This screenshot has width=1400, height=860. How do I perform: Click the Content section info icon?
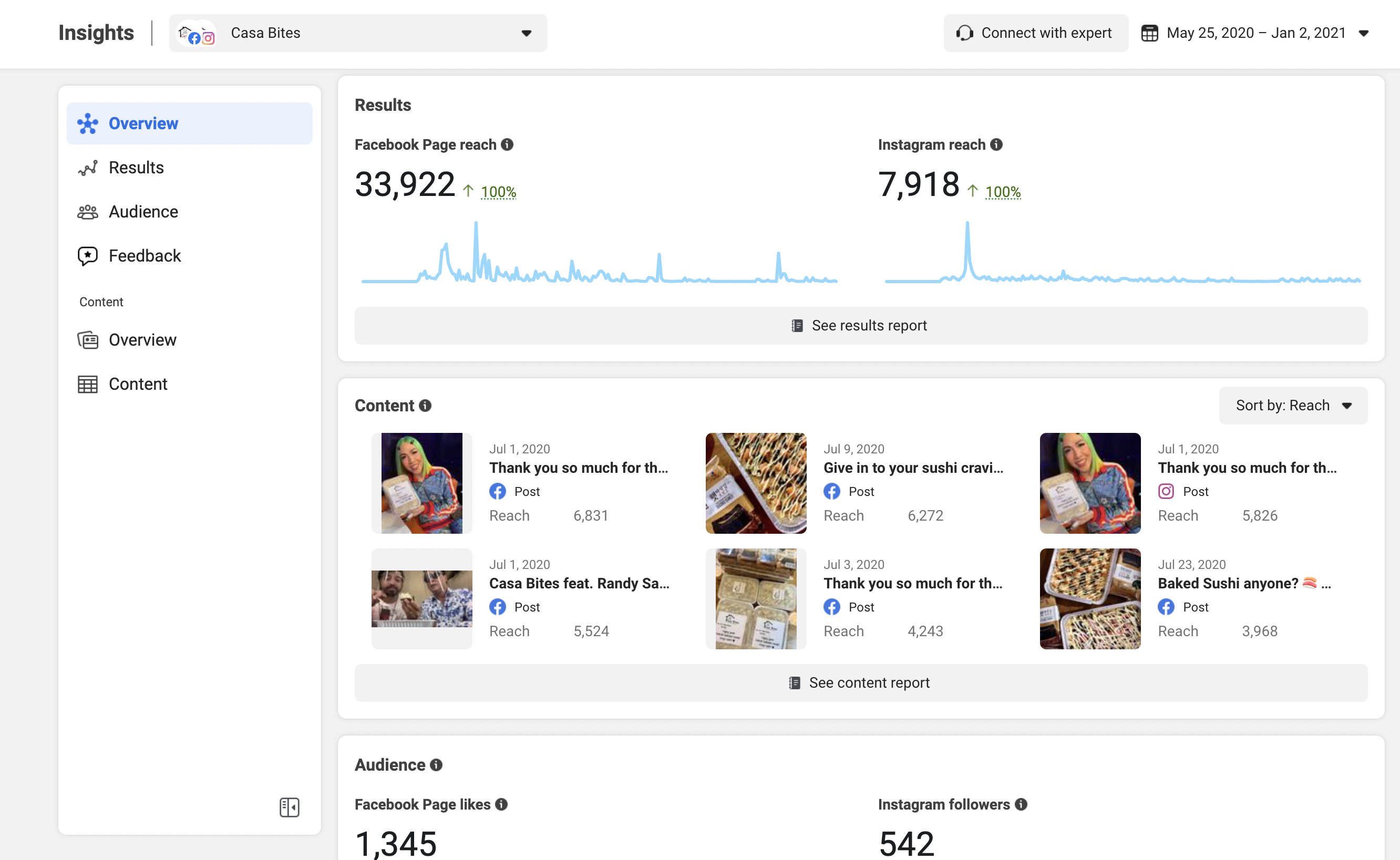tap(425, 406)
